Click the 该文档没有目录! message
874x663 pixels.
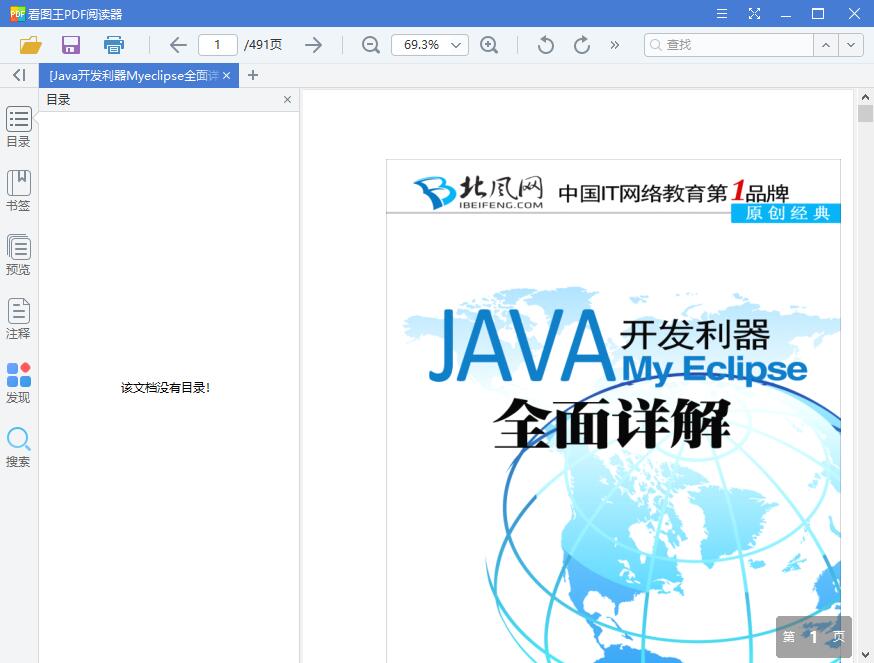pos(166,388)
